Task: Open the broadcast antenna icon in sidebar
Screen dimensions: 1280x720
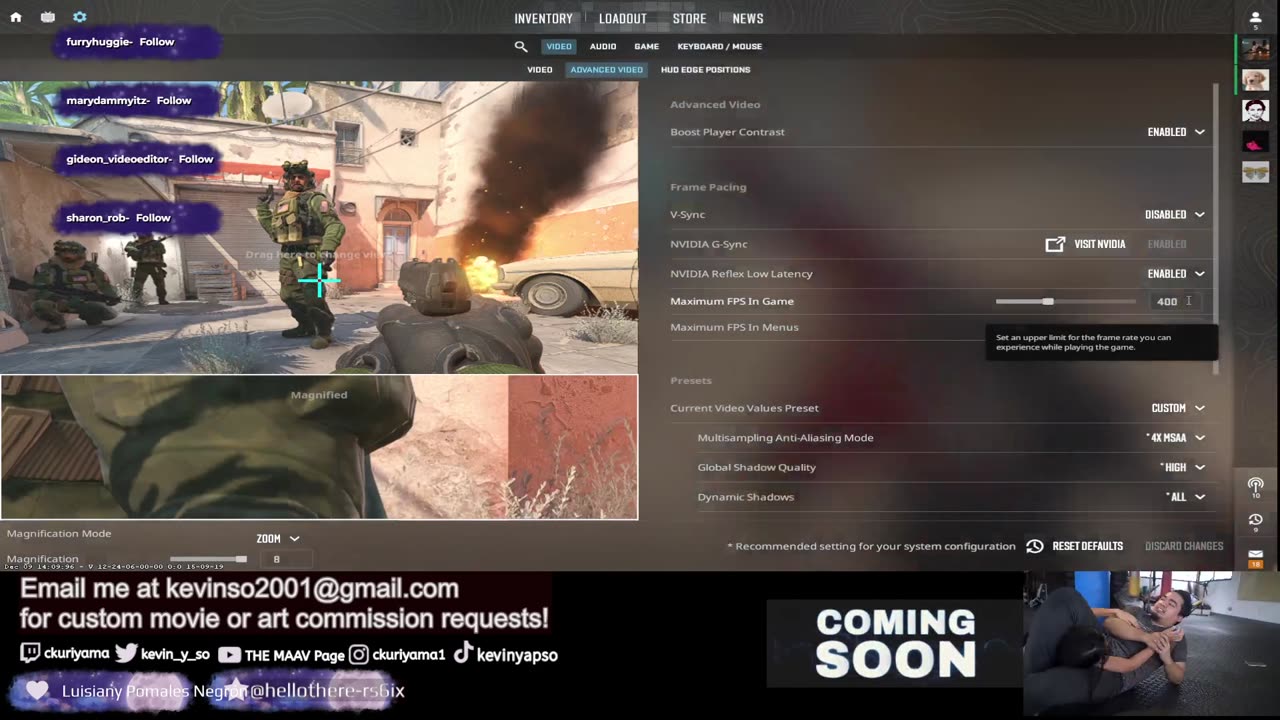Action: (1256, 485)
